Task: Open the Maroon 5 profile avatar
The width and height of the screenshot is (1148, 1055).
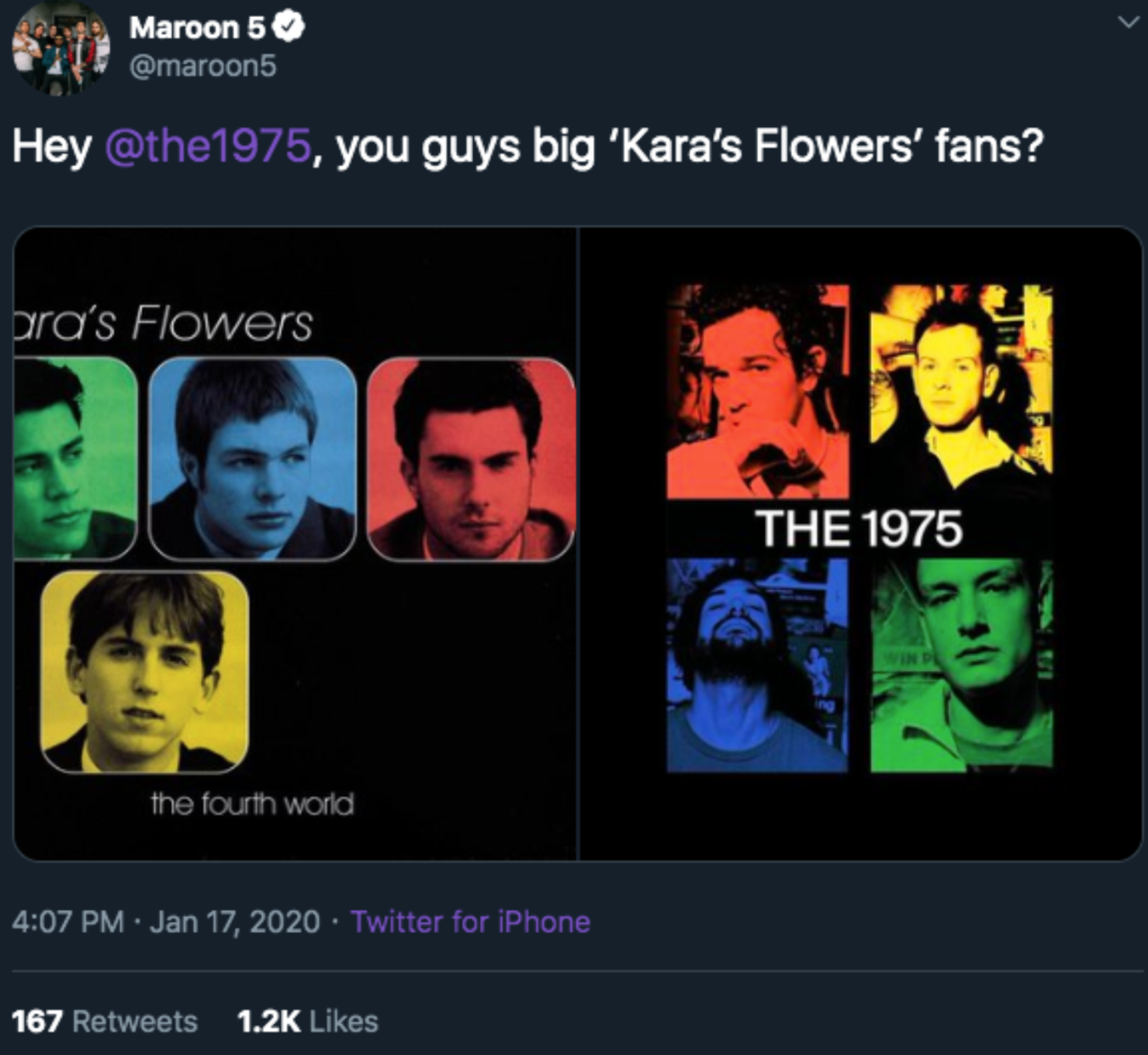Action: 61,49
